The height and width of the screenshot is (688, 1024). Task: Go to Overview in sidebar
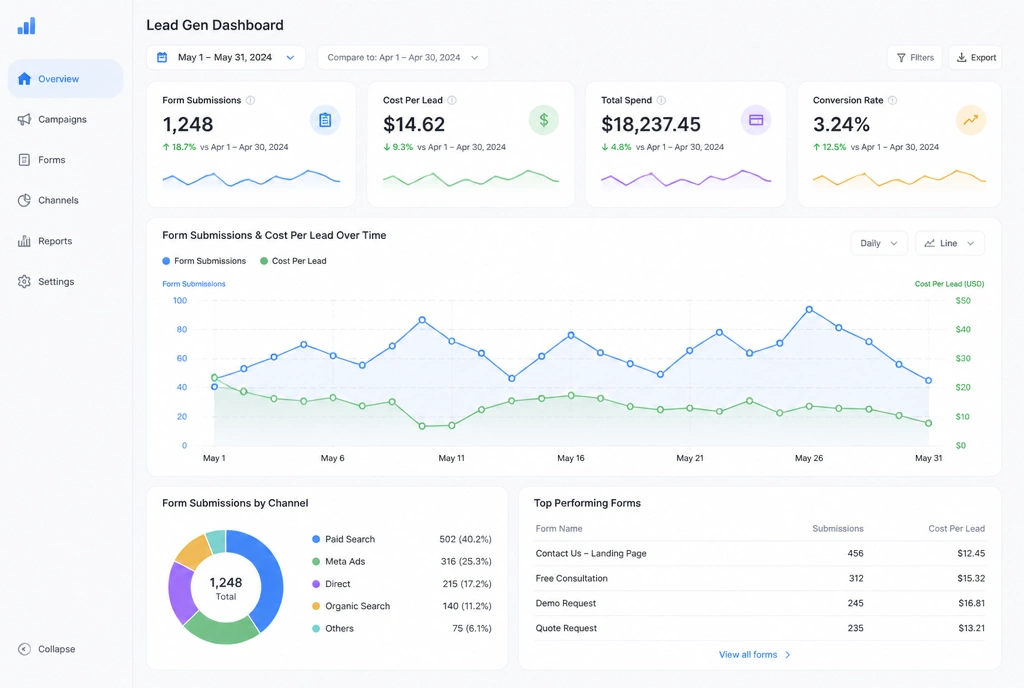[x=65, y=79]
